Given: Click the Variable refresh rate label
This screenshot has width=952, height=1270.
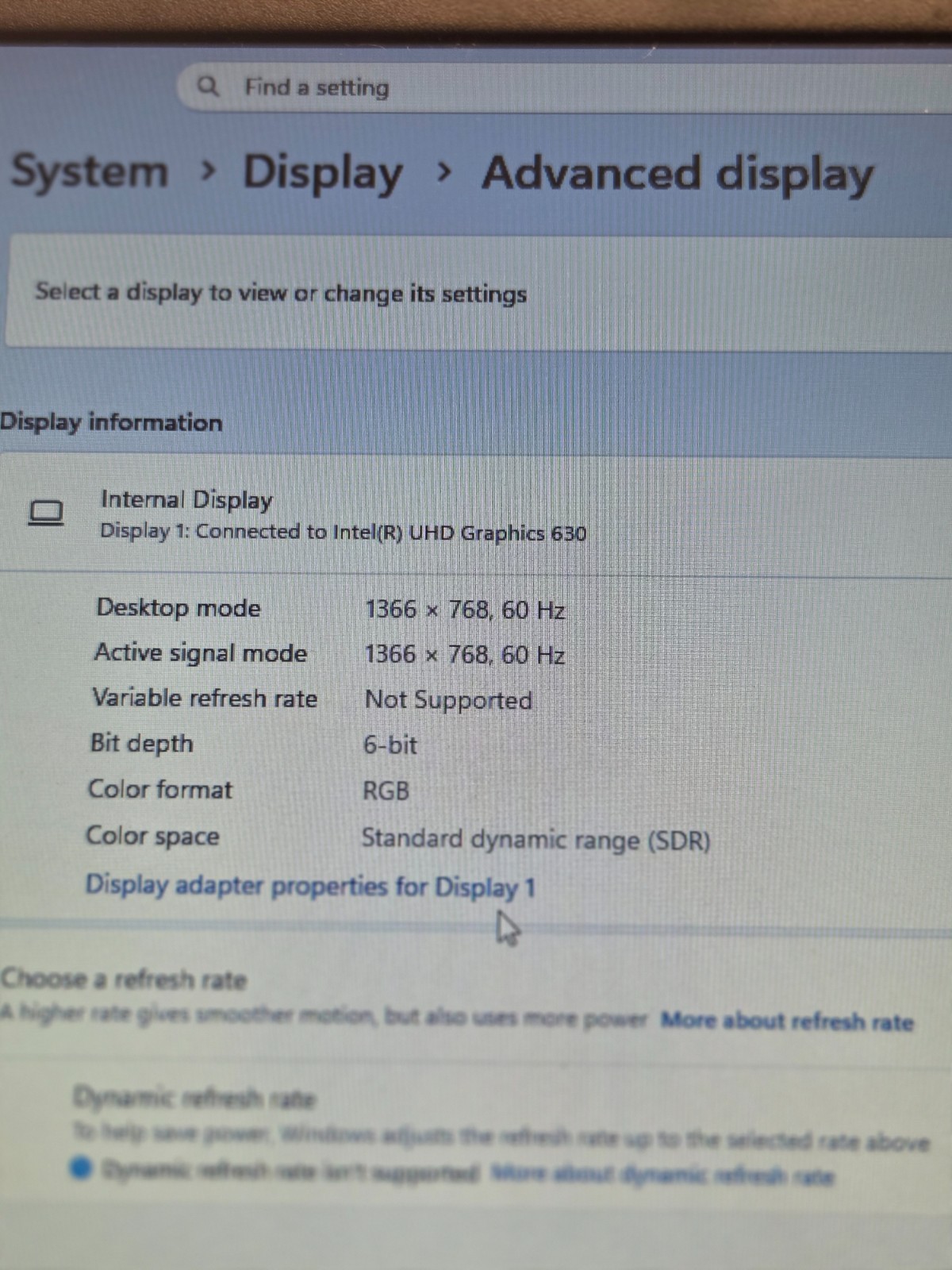Looking at the screenshot, I should click(x=205, y=698).
